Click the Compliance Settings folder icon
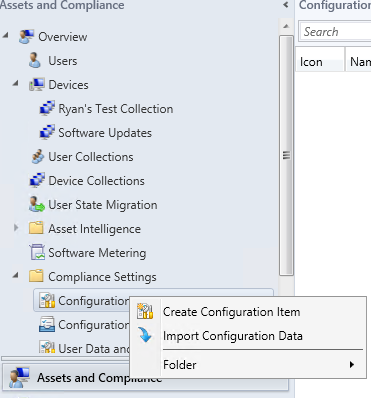Screen dimensions: 371x398 (x=36, y=276)
